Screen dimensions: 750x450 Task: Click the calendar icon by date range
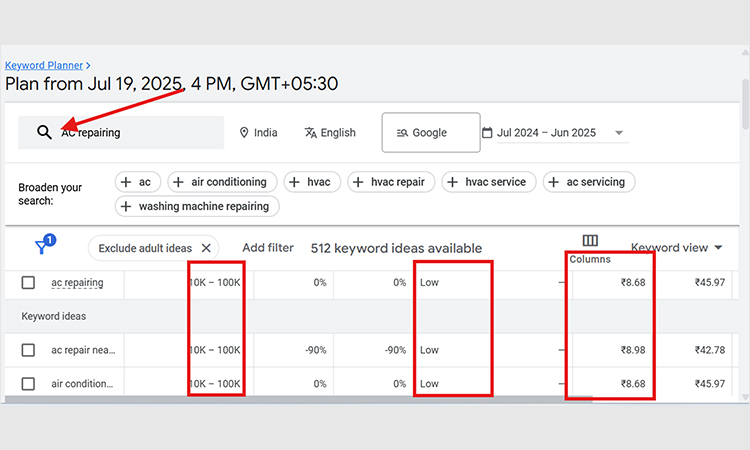coord(487,132)
